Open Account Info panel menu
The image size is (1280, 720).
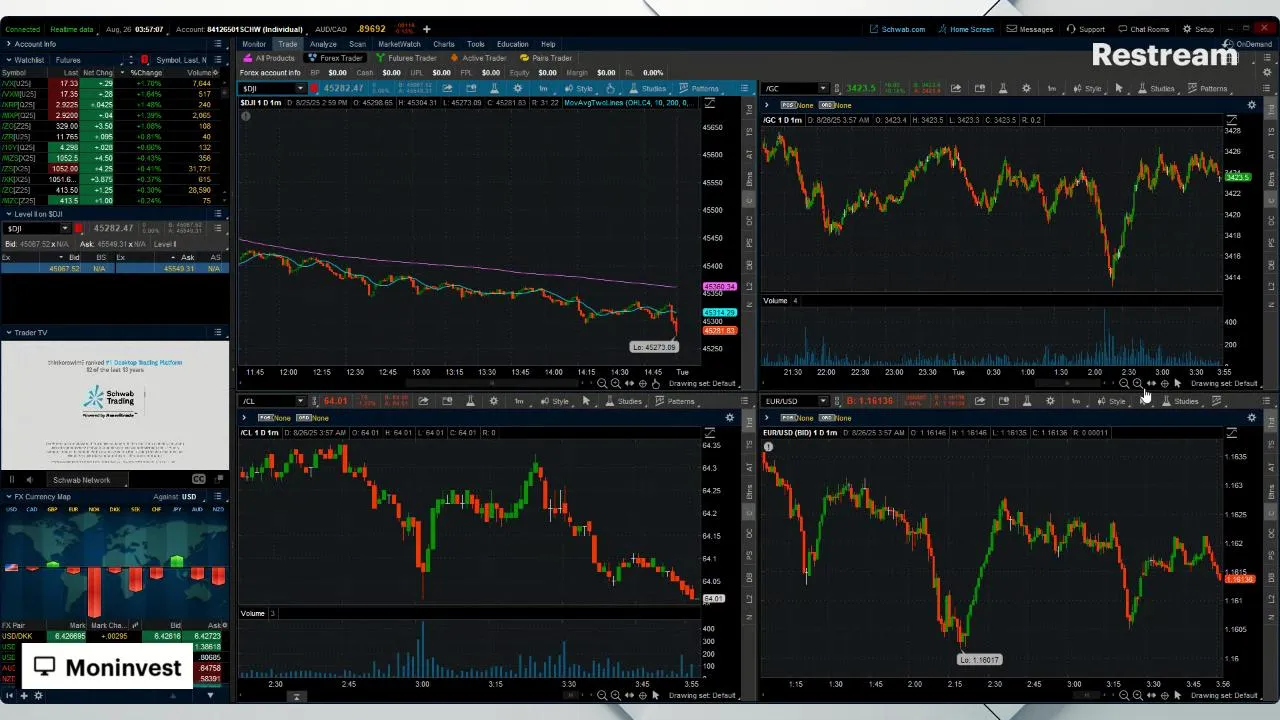pos(218,44)
